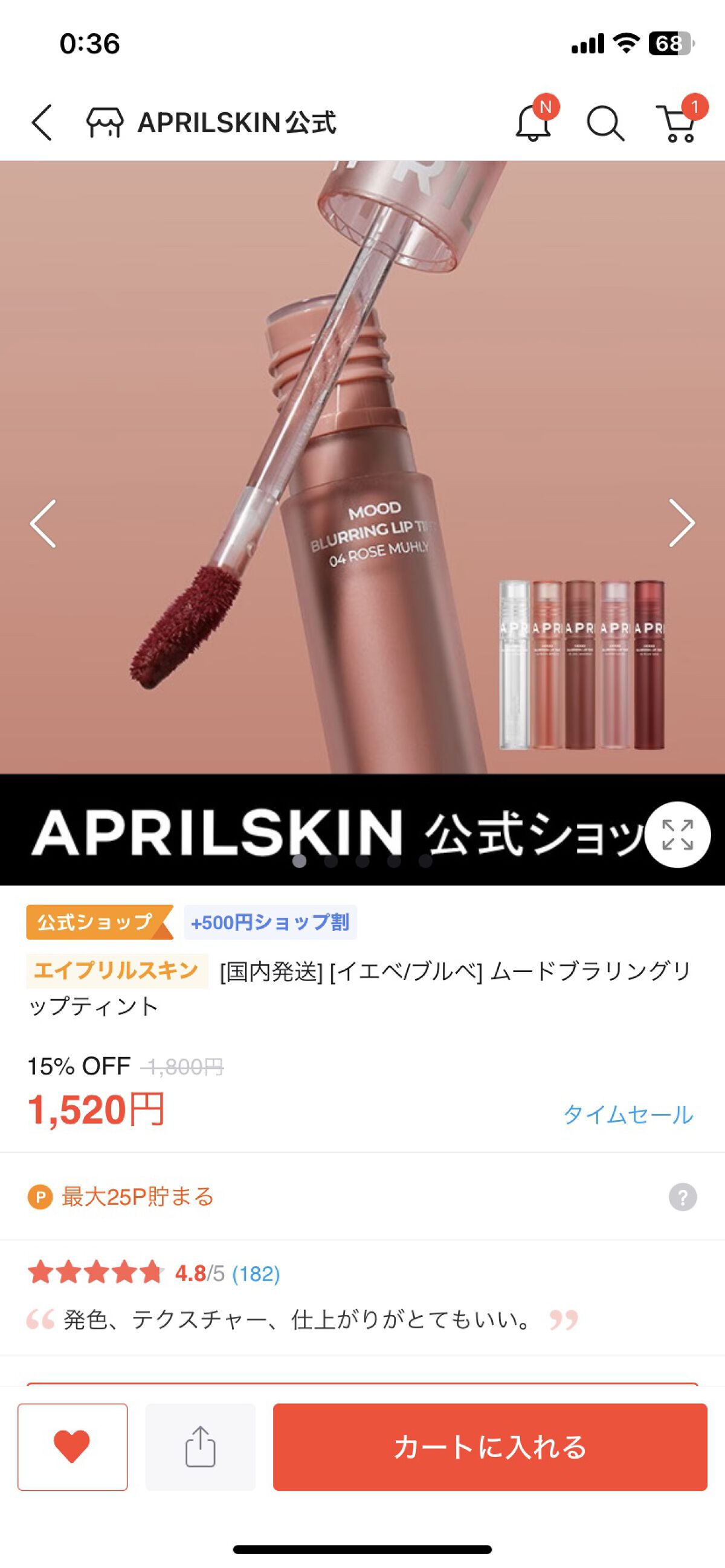Show next product image with right chevron

(x=681, y=523)
